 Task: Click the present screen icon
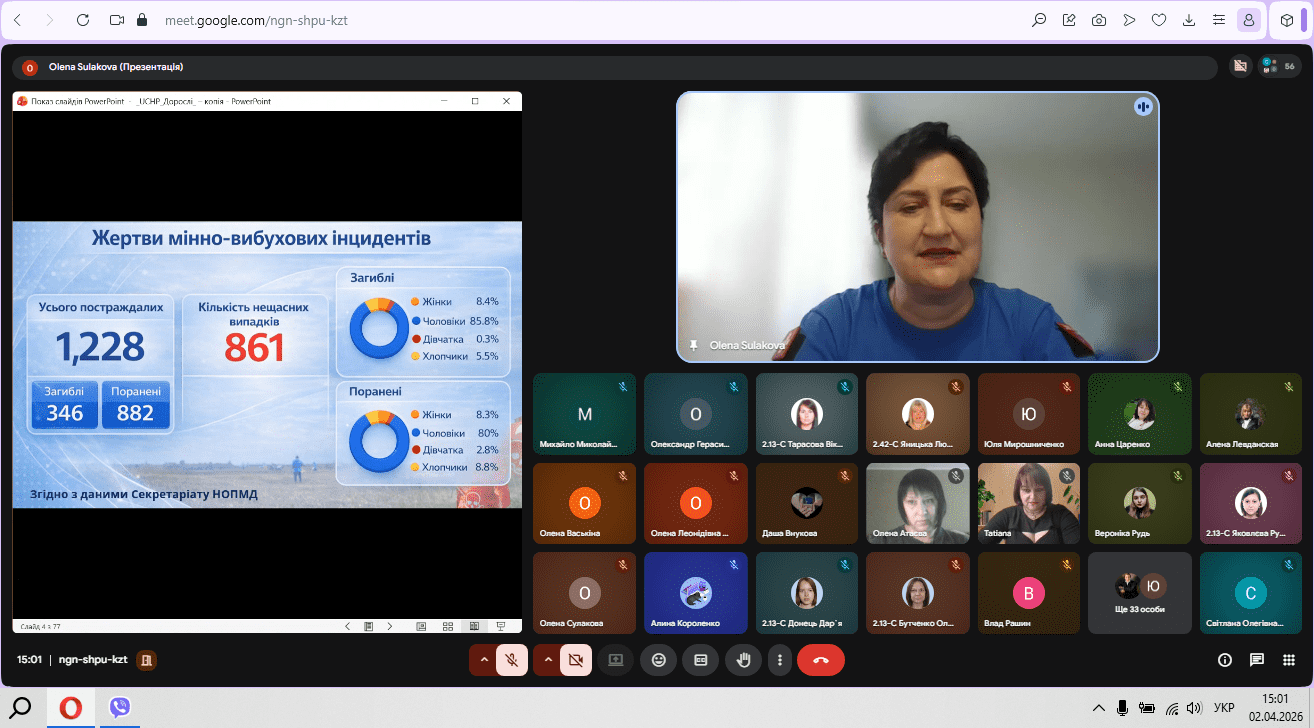(x=615, y=660)
